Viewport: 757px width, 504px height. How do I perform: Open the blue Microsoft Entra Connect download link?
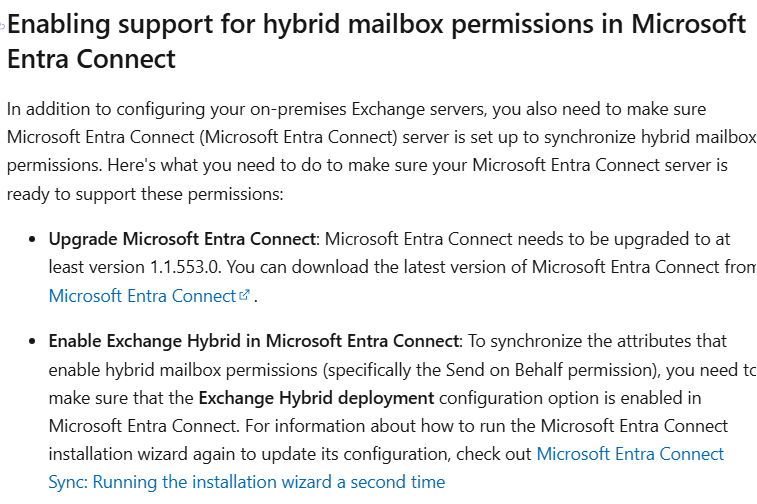coord(142,295)
